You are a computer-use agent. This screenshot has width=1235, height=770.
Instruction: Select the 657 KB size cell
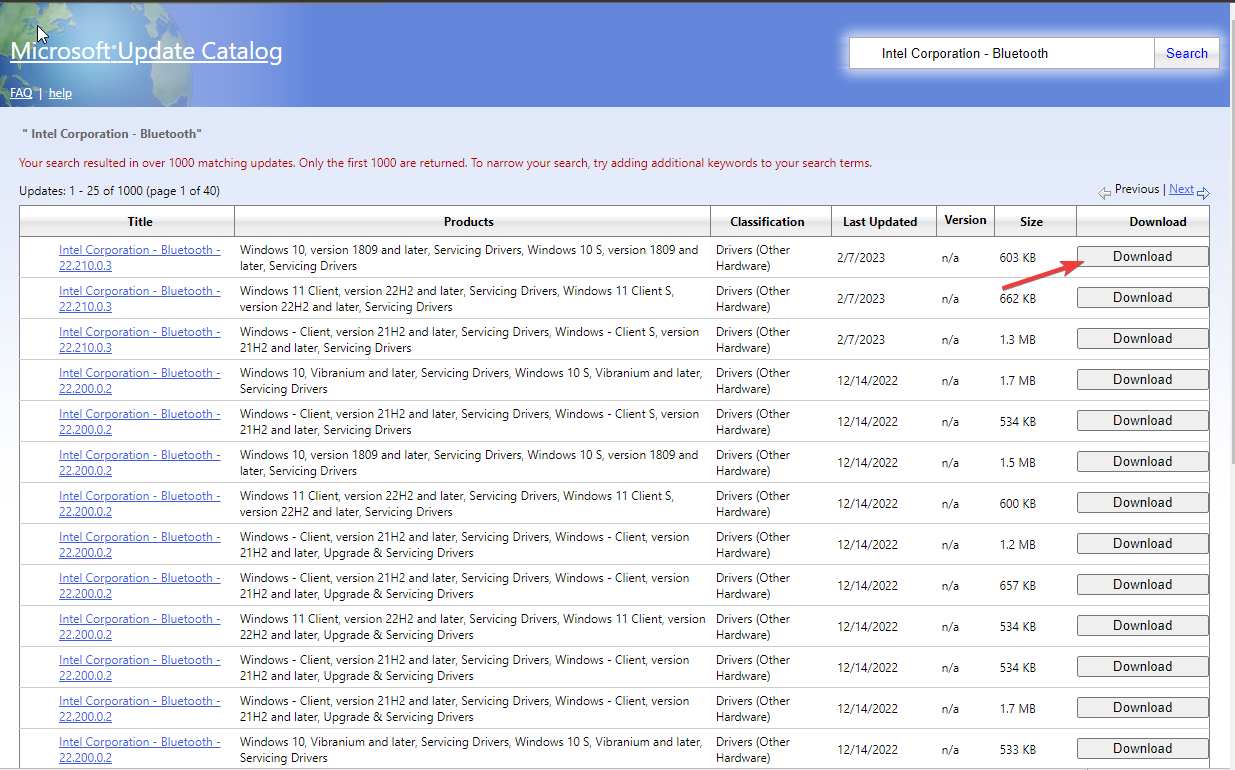coord(1017,586)
